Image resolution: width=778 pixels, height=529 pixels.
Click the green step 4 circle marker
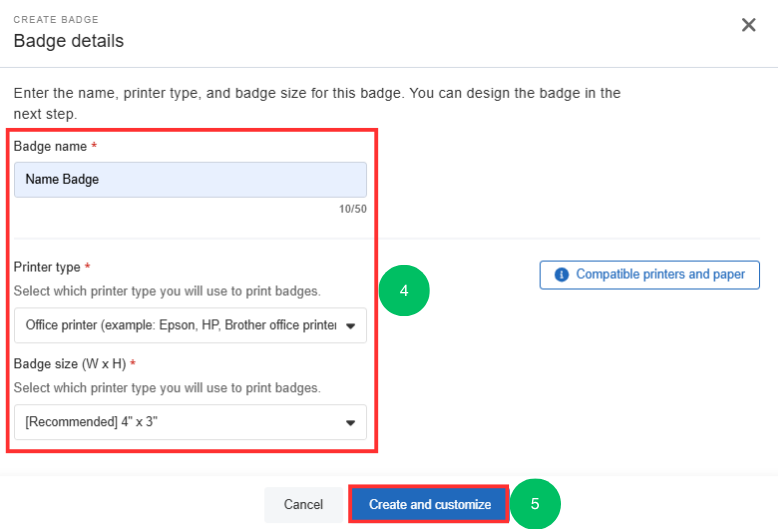(x=404, y=290)
